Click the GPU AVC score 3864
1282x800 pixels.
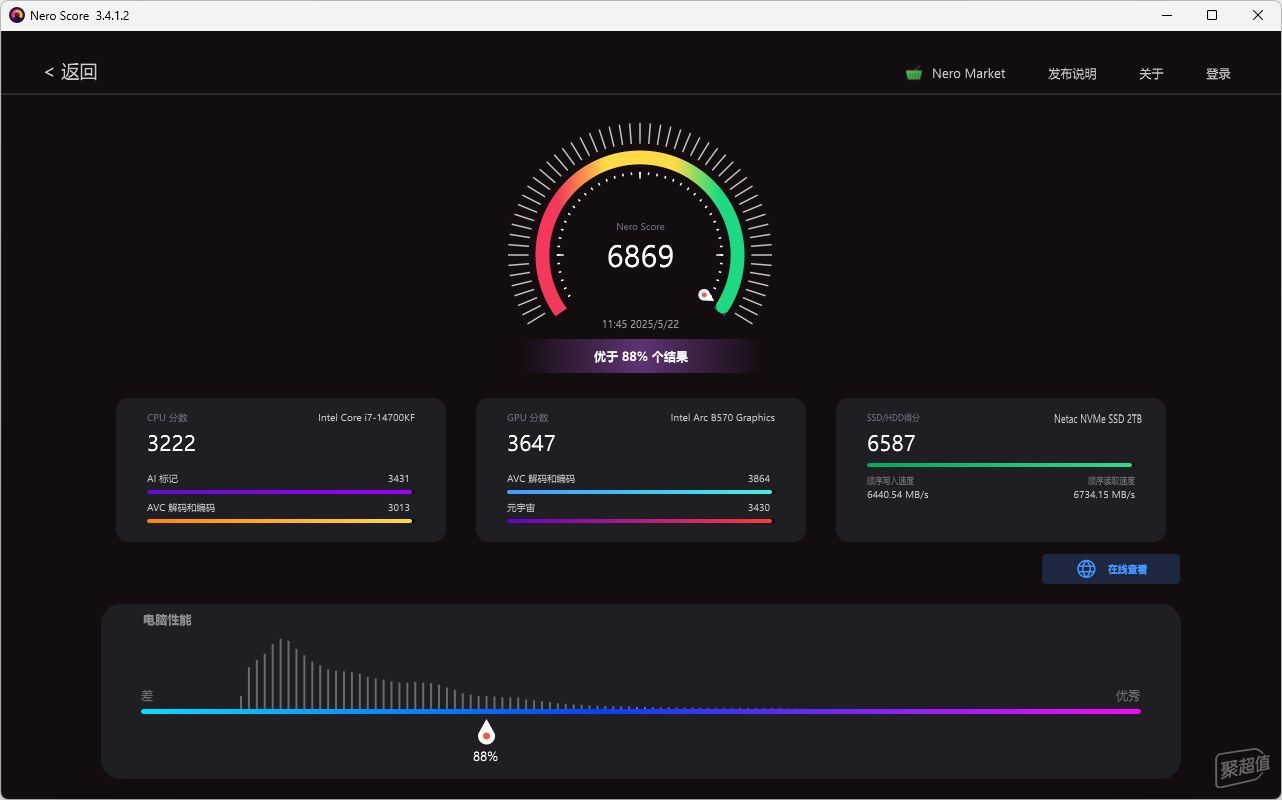pyautogui.click(x=759, y=479)
